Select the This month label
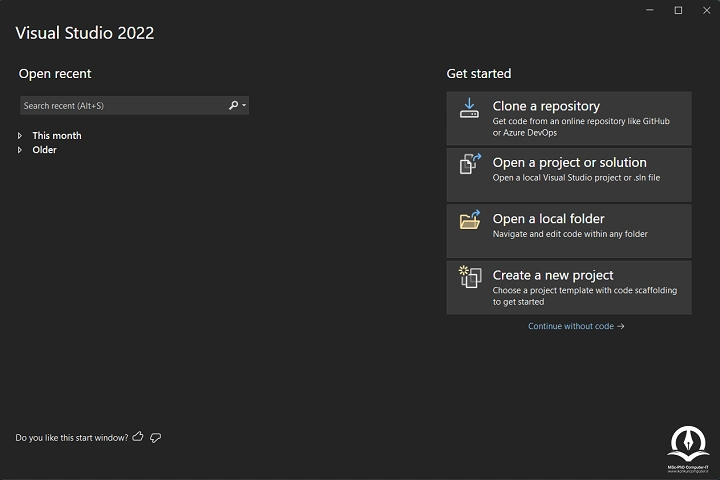The height and width of the screenshot is (480, 720). tap(57, 136)
